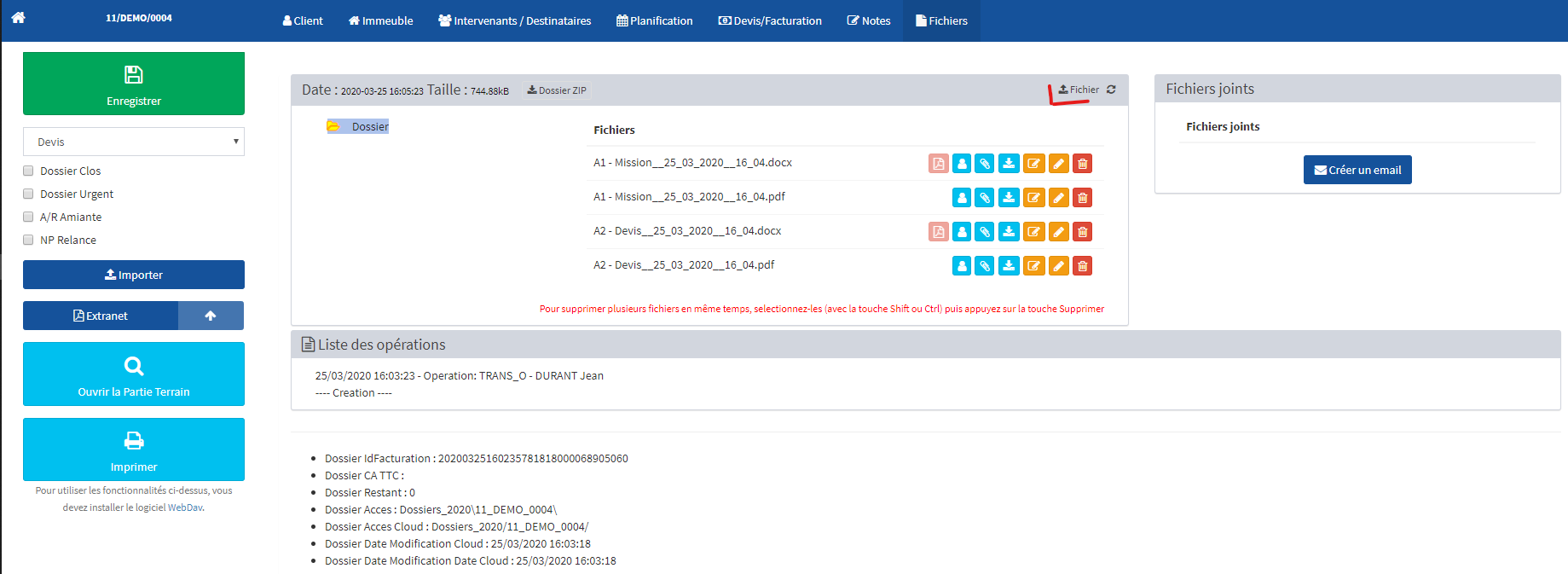Click the Créer un email button
The height and width of the screenshot is (574, 1568).
click(x=1357, y=170)
